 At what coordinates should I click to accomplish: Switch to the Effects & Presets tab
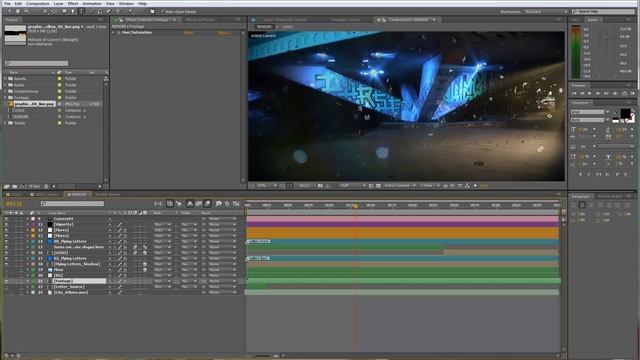coord(200,20)
